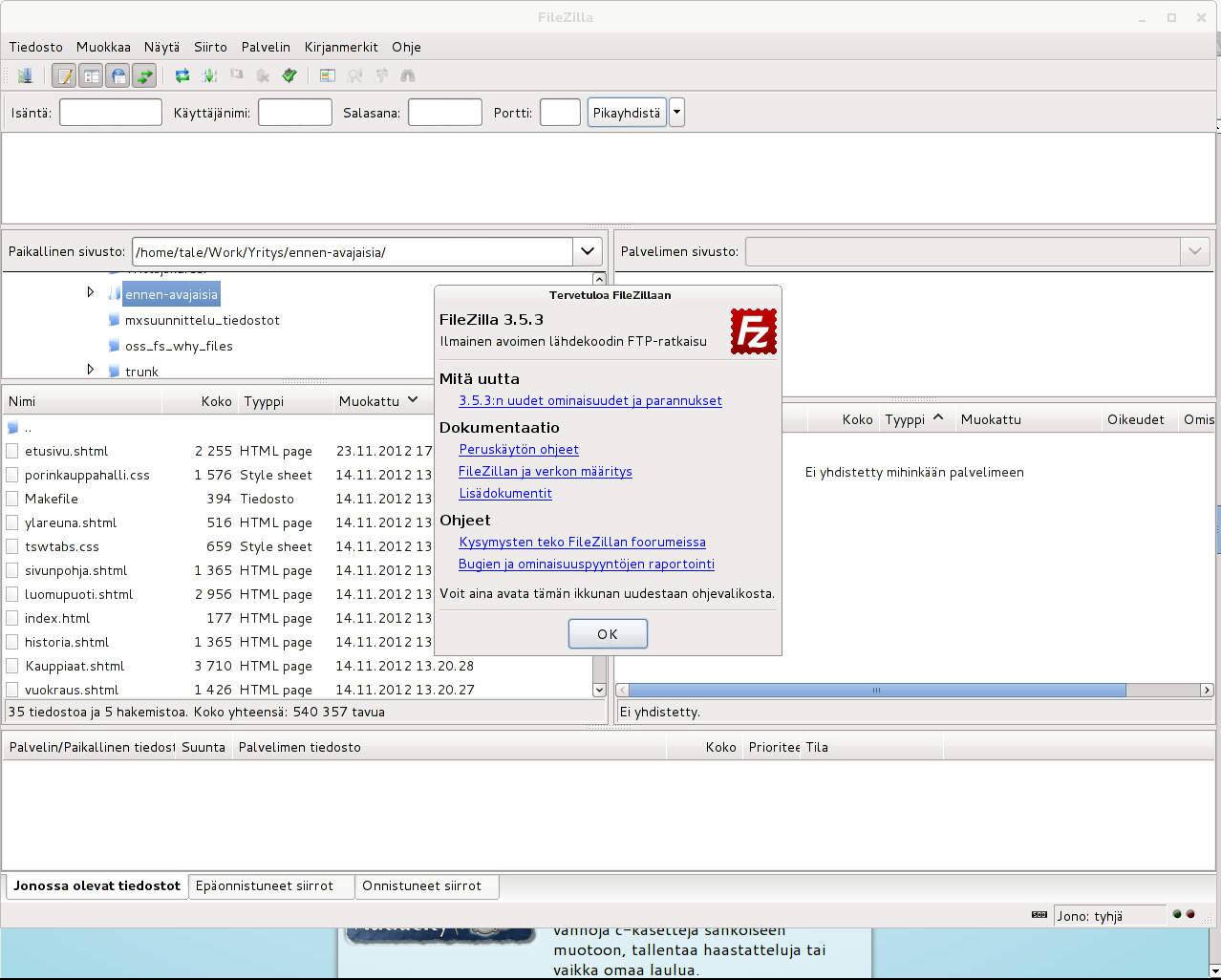Viewport: 1221px width, 980px height.
Task: Click the file icon of index.html
Action: (x=12, y=618)
